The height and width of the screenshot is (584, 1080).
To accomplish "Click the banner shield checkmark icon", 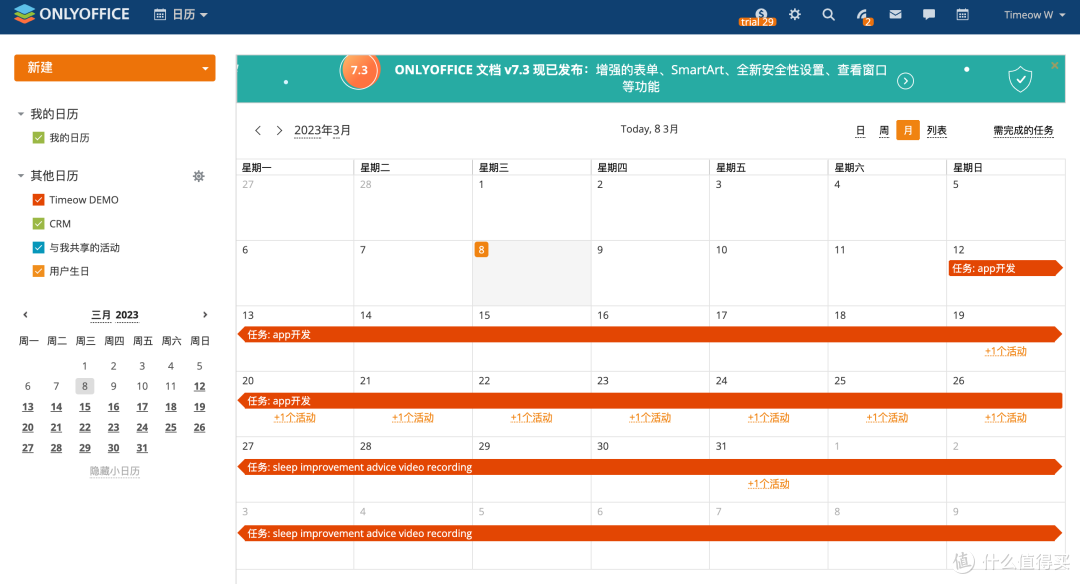I will point(1020,79).
